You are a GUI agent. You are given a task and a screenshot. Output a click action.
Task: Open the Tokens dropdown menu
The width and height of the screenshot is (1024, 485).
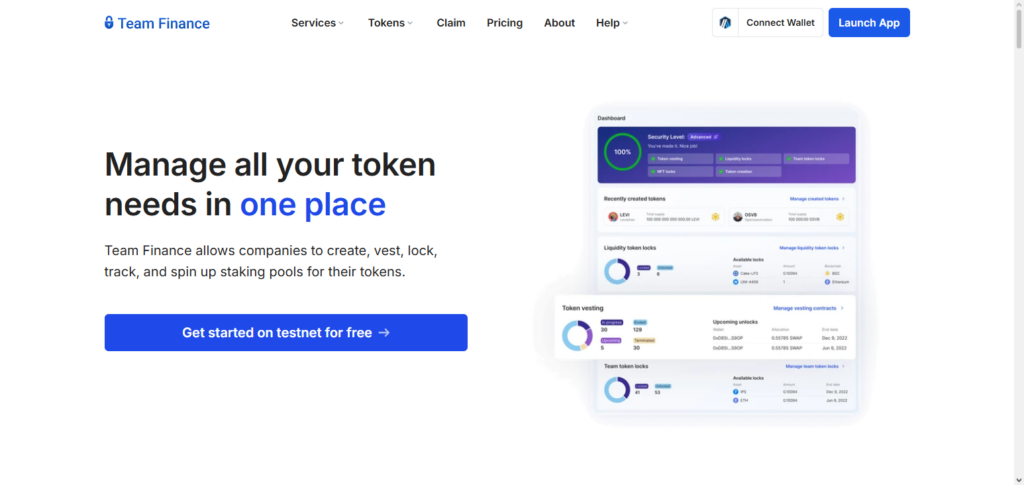tap(390, 23)
